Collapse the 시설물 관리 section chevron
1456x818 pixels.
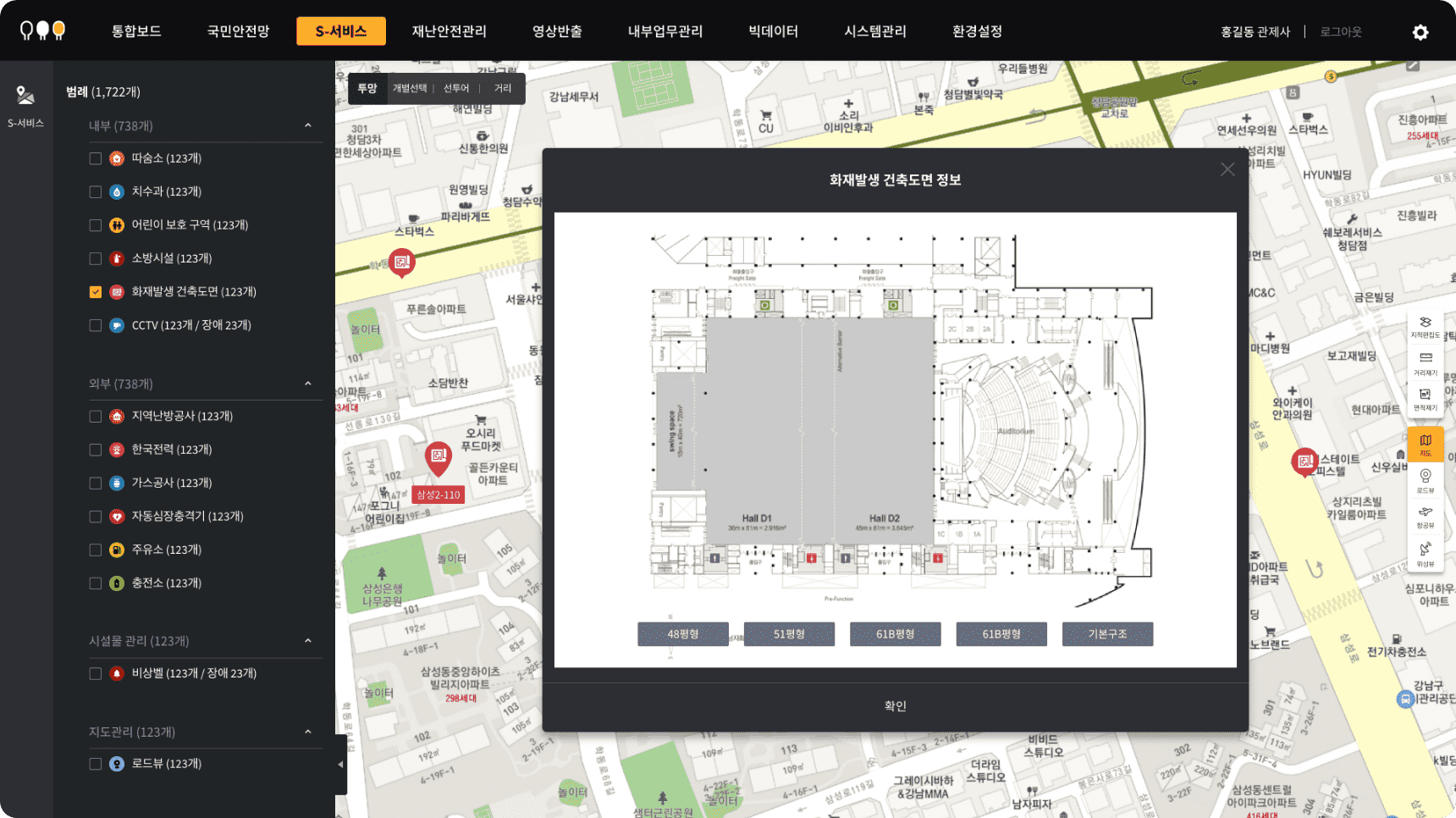pos(307,641)
